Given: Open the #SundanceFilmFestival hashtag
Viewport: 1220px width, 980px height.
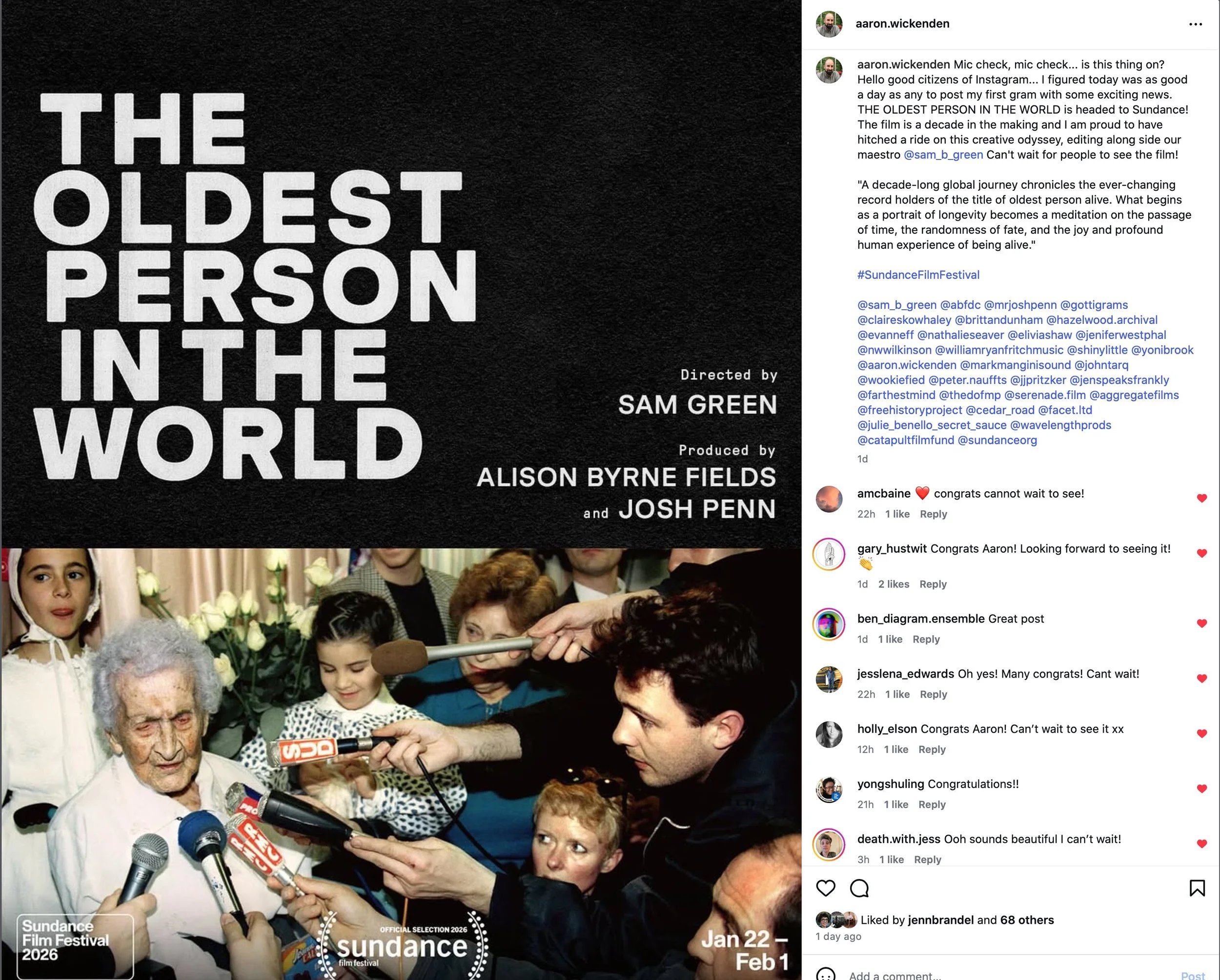Looking at the screenshot, I should [918, 275].
